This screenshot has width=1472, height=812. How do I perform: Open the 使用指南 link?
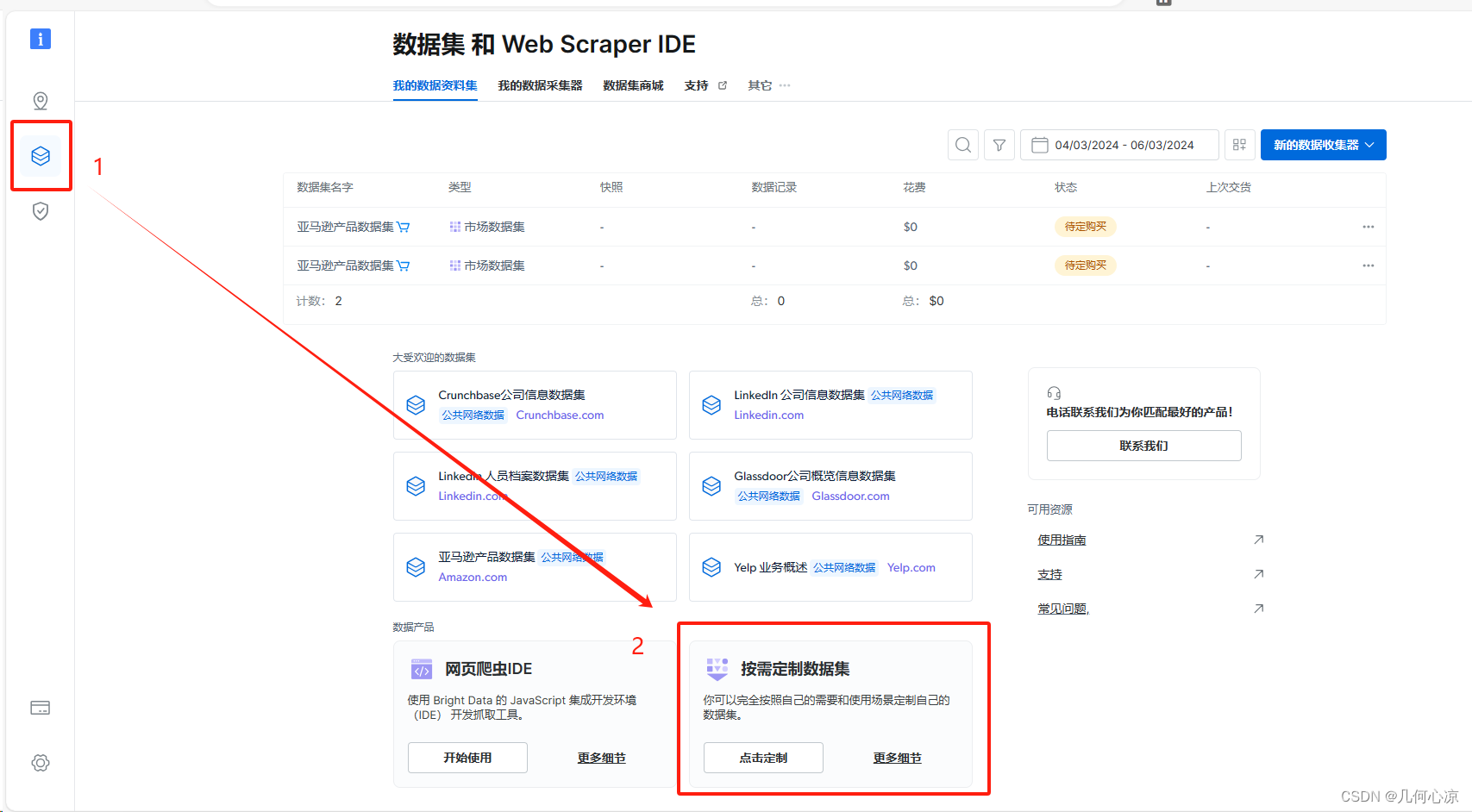pos(1062,540)
